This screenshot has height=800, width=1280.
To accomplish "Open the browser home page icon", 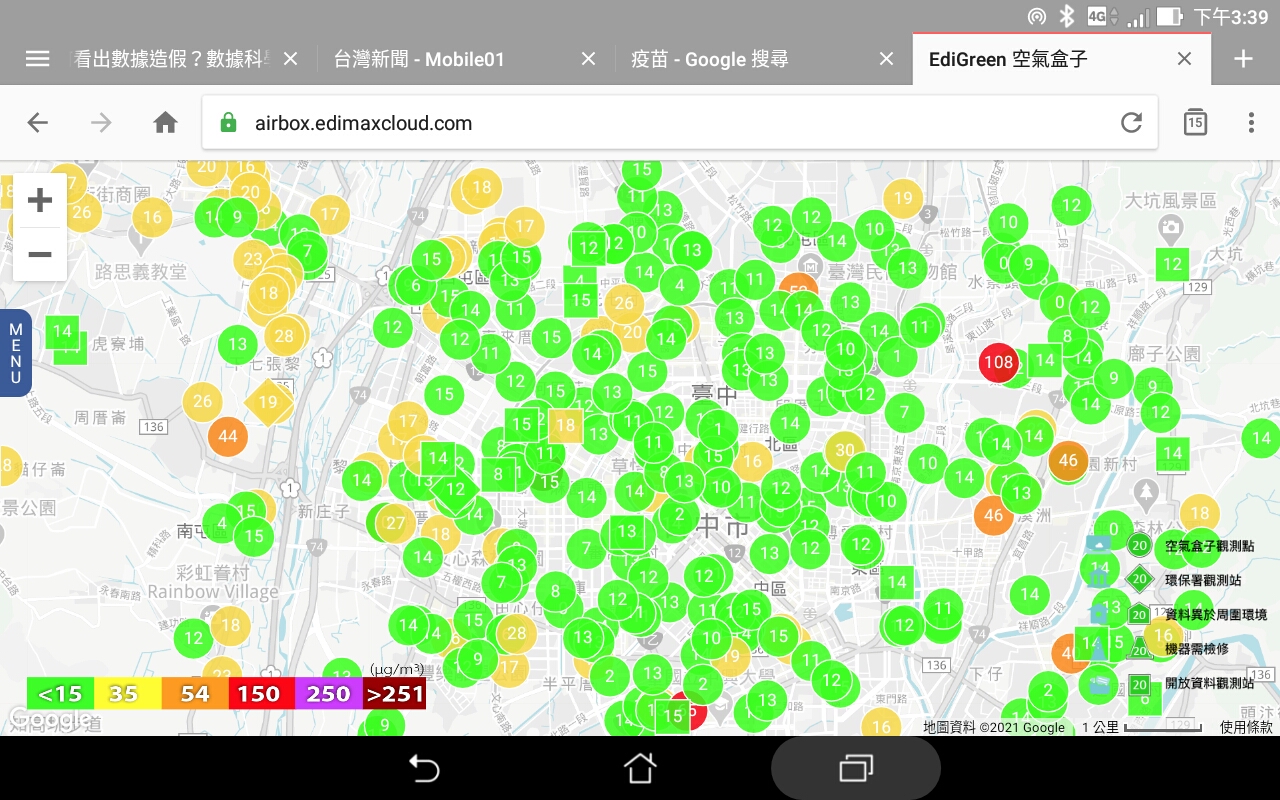I will tap(165, 123).
